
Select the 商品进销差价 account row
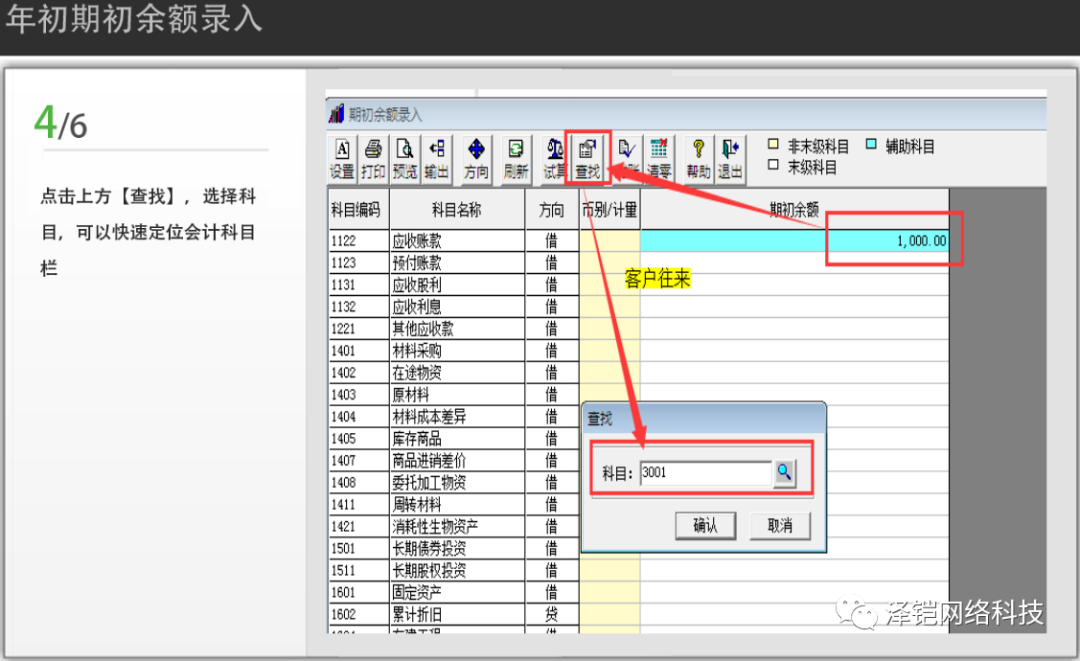click(x=457, y=461)
